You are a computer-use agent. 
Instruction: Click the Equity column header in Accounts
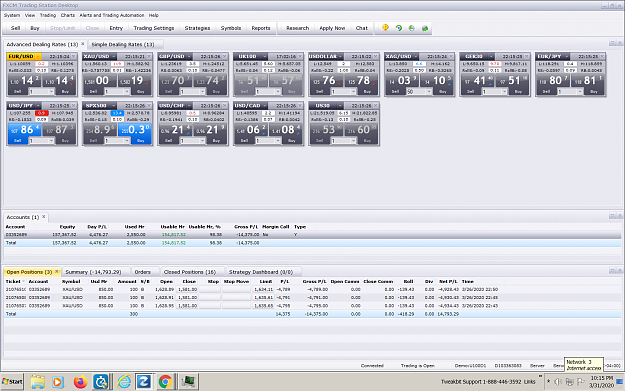click(x=67, y=226)
